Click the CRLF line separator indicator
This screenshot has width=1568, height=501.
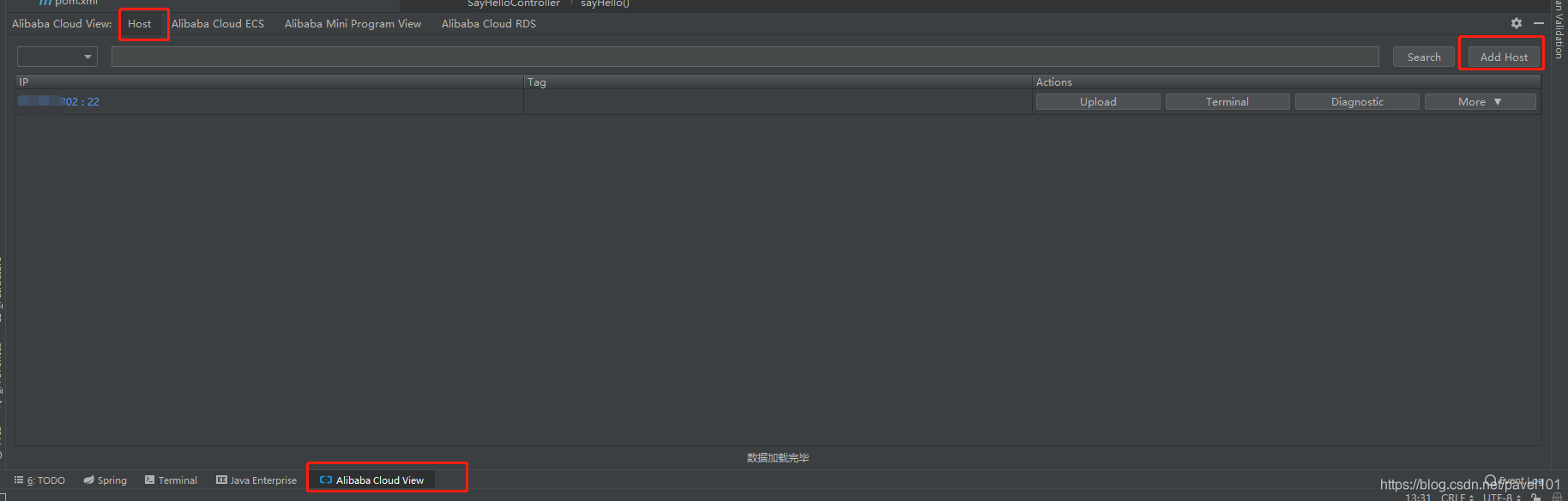pyautogui.click(x=1456, y=497)
